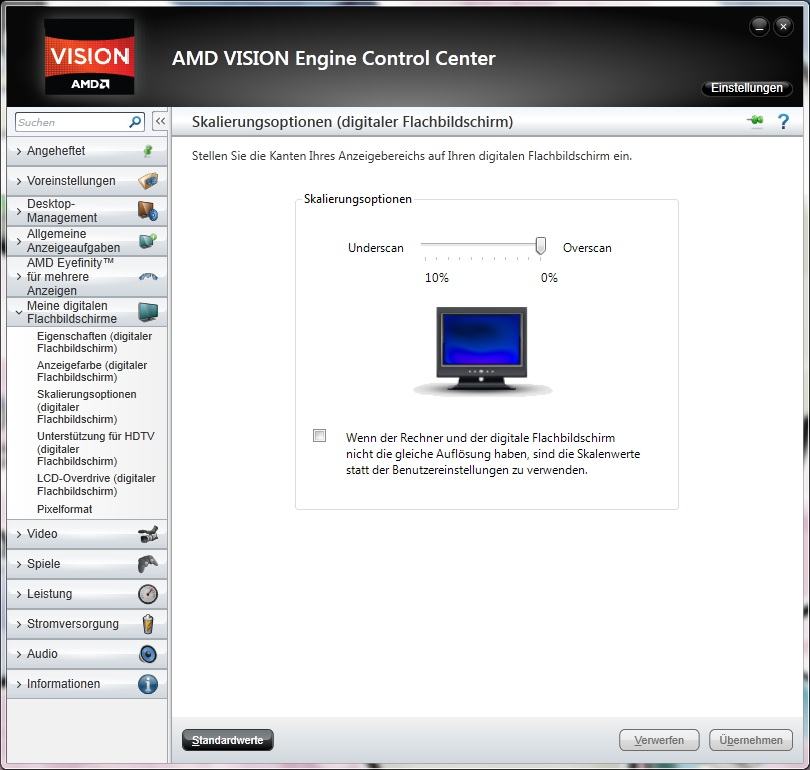Viewport: 810px width, 770px height.
Task: Expand Allgemeine Anzeigeaufgaben section
Action: (x=87, y=241)
